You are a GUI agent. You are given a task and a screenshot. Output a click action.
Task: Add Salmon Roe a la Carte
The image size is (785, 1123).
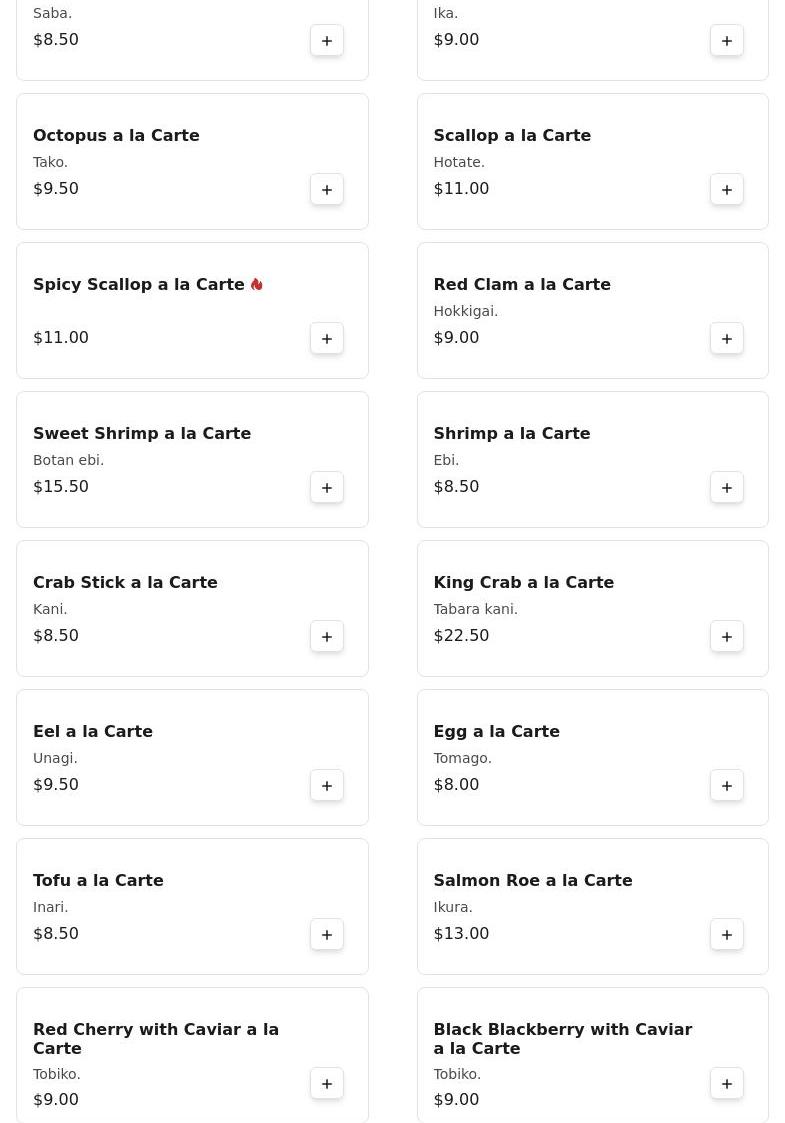click(727, 935)
